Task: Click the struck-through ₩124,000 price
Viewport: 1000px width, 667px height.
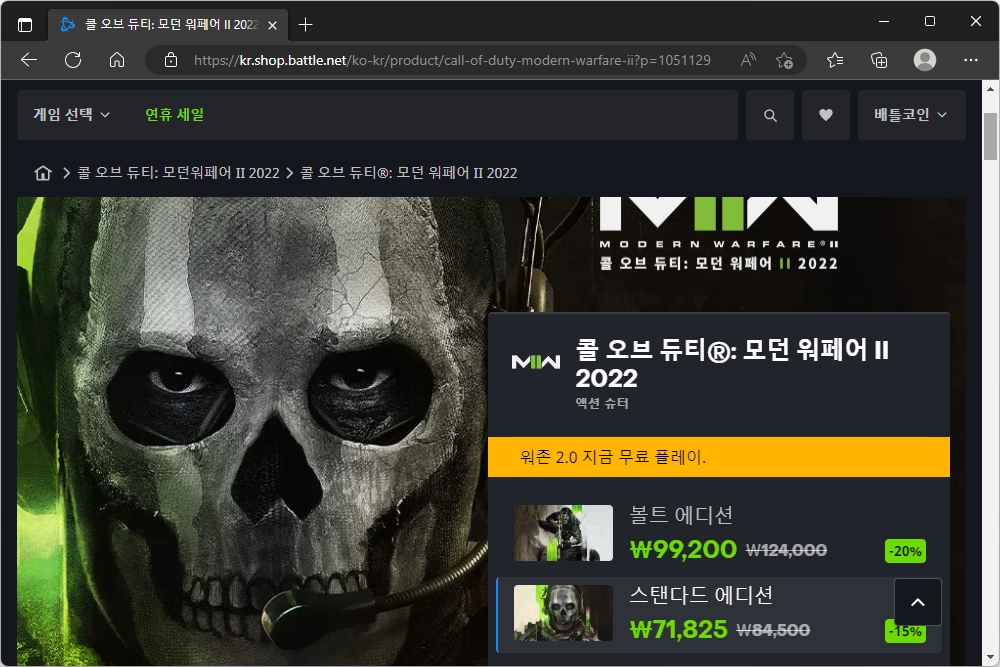Action: [x=786, y=550]
